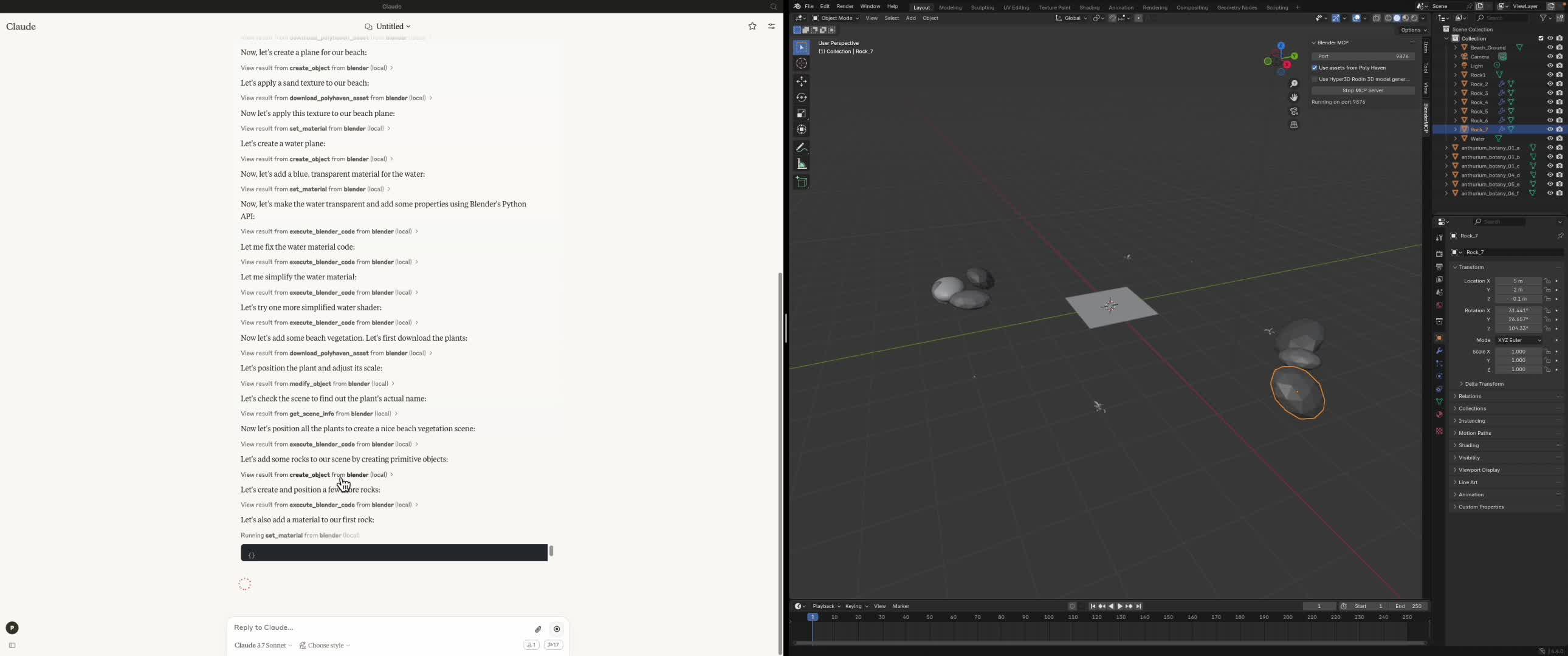This screenshot has width=1568, height=656.
Task: Select the Annotate tool
Action: click(x=802, y=147)
